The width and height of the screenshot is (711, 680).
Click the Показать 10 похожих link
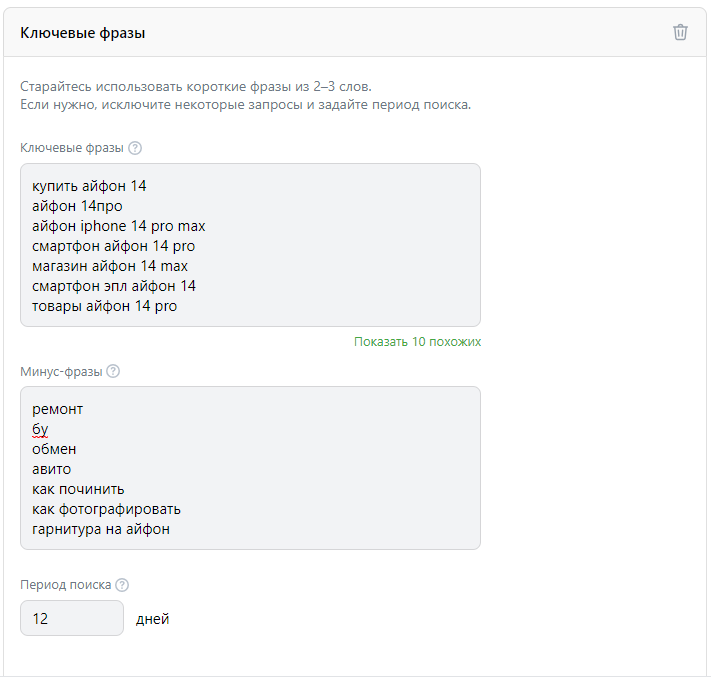tap(417, 342)
